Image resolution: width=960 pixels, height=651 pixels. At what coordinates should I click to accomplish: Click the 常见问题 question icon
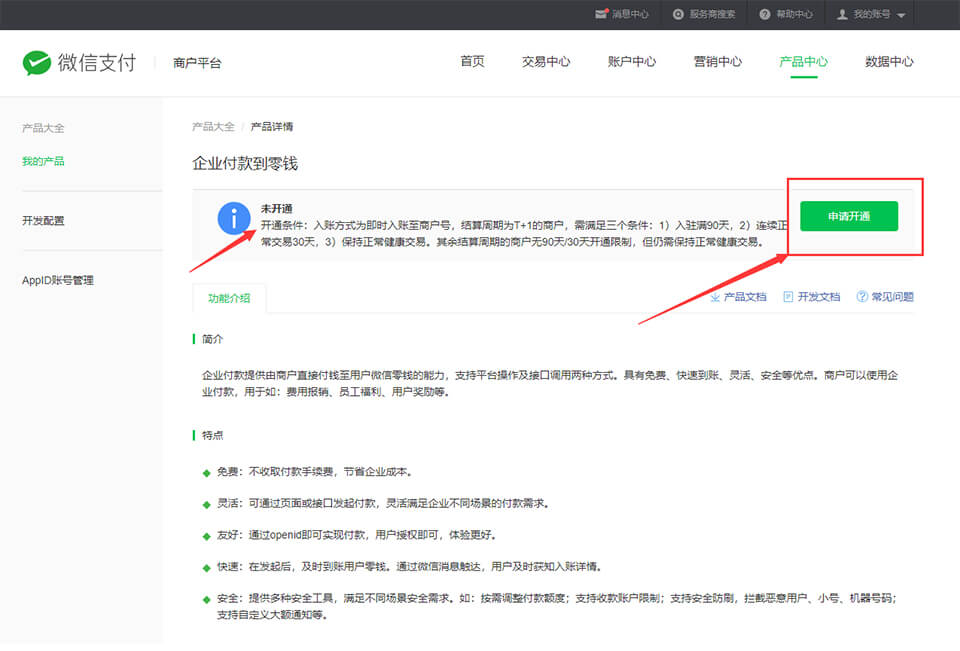tap(861, 296)
